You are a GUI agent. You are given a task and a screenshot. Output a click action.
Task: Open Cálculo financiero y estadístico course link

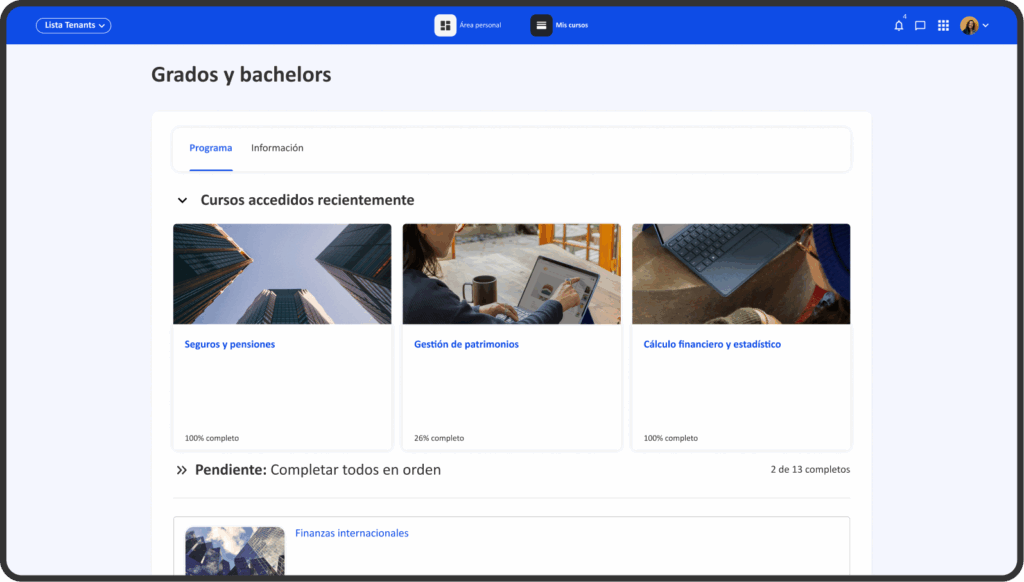(712, 344)
